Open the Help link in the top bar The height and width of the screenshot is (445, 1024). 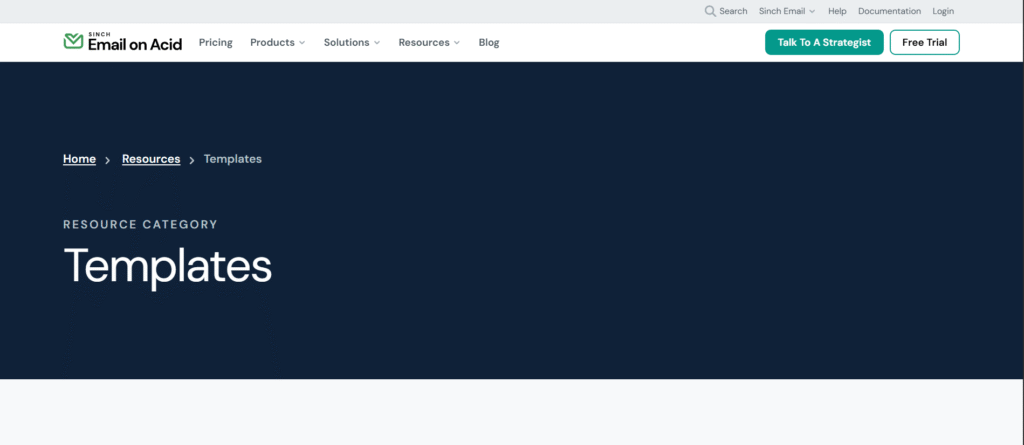837,11
